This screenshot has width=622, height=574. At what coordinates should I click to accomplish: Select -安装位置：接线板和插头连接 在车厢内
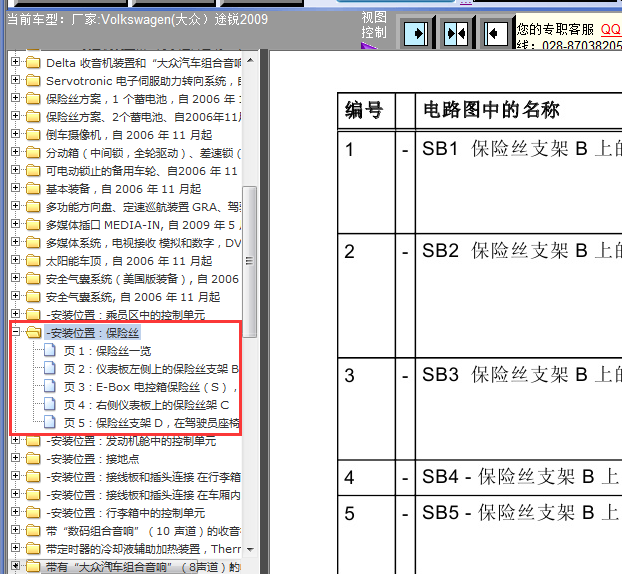coord(143,495)
